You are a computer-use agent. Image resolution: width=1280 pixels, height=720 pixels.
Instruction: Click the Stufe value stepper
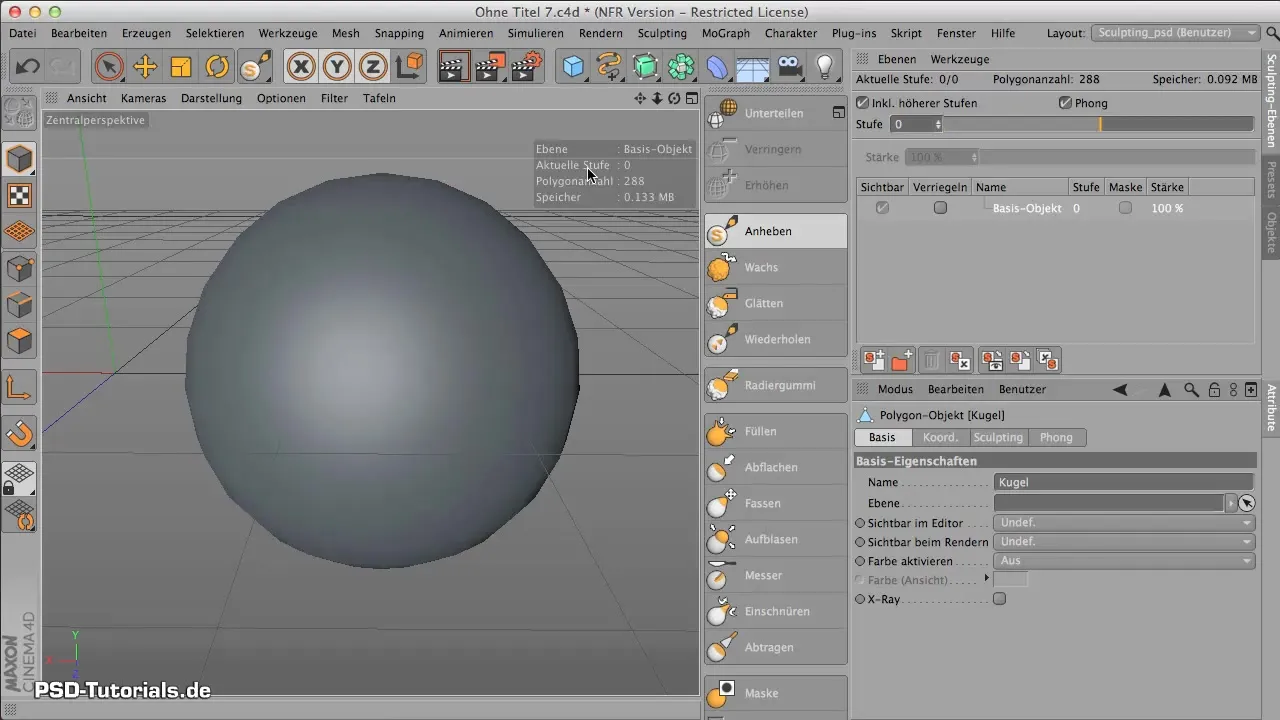938,124
